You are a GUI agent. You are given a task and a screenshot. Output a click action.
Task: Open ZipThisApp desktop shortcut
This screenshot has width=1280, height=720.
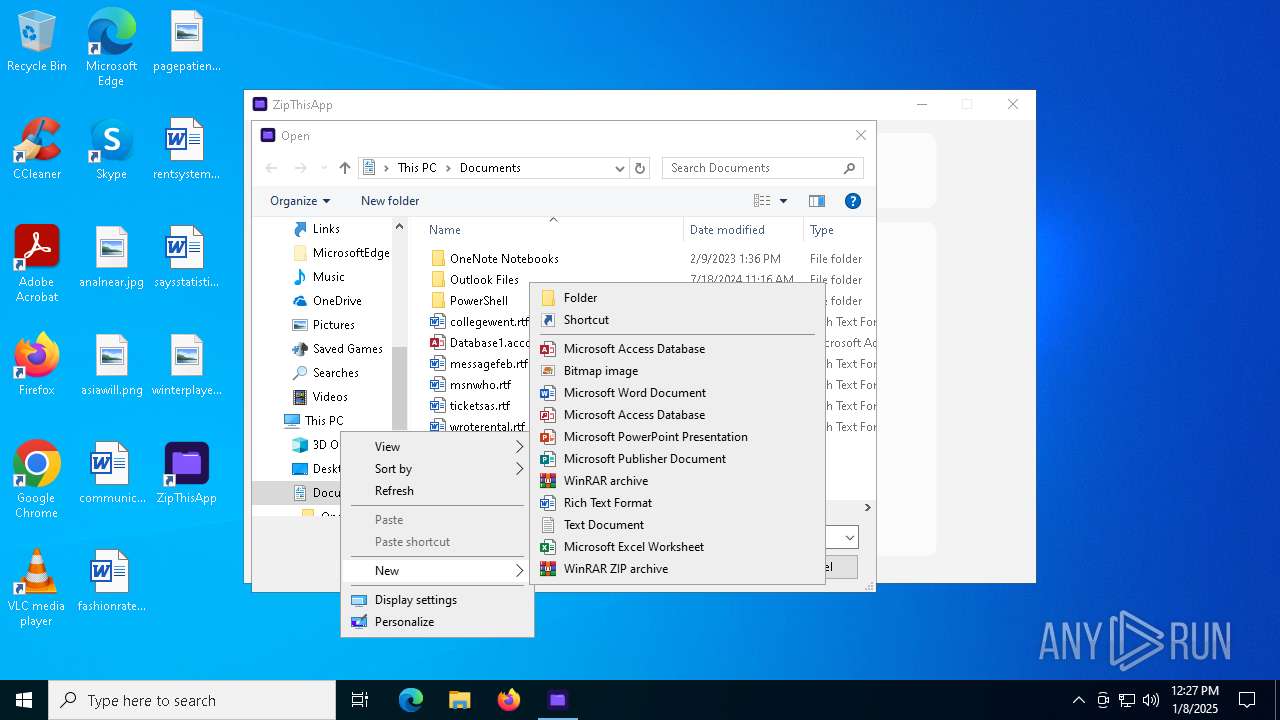[x=186, y=474]
